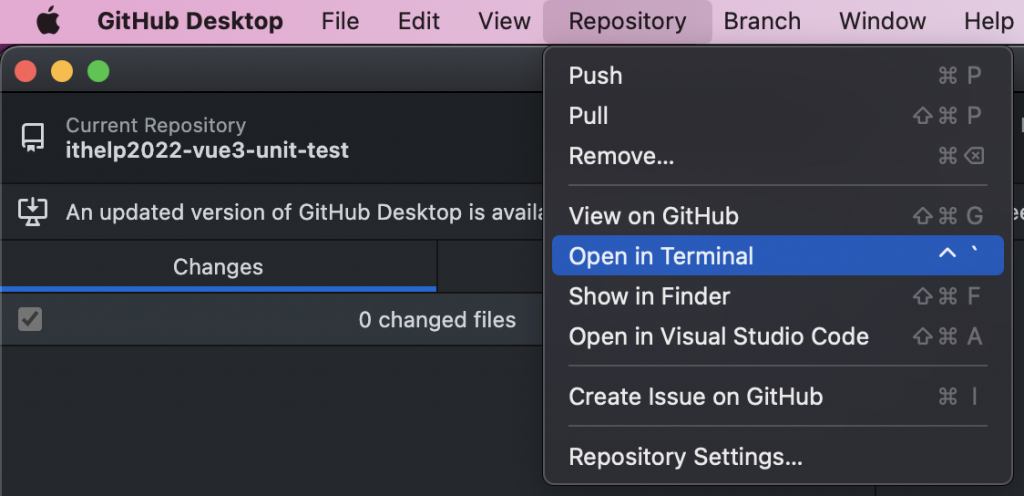Toggle the all changed files checkbox
This screenshot has width=1024, height=496.
tap(30, 320)
